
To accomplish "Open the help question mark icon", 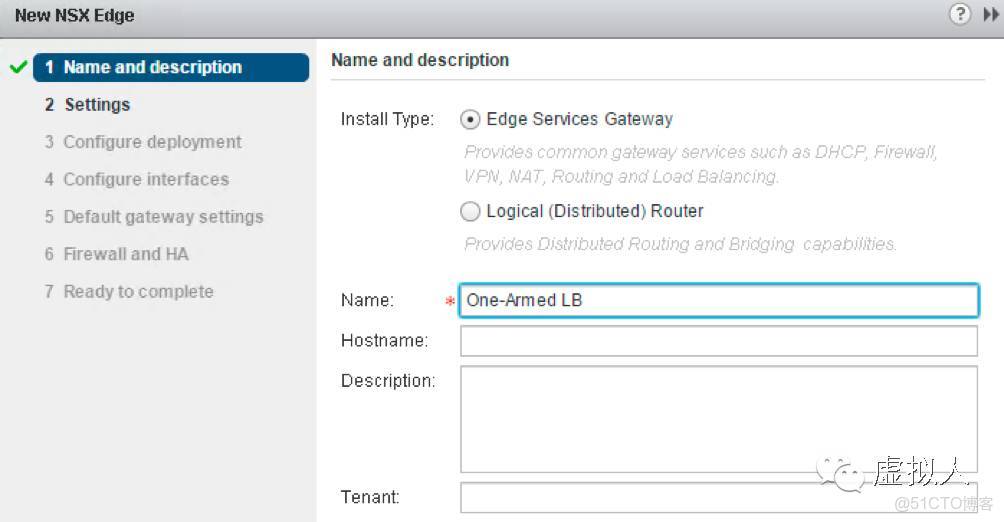I will click(960, 15).
